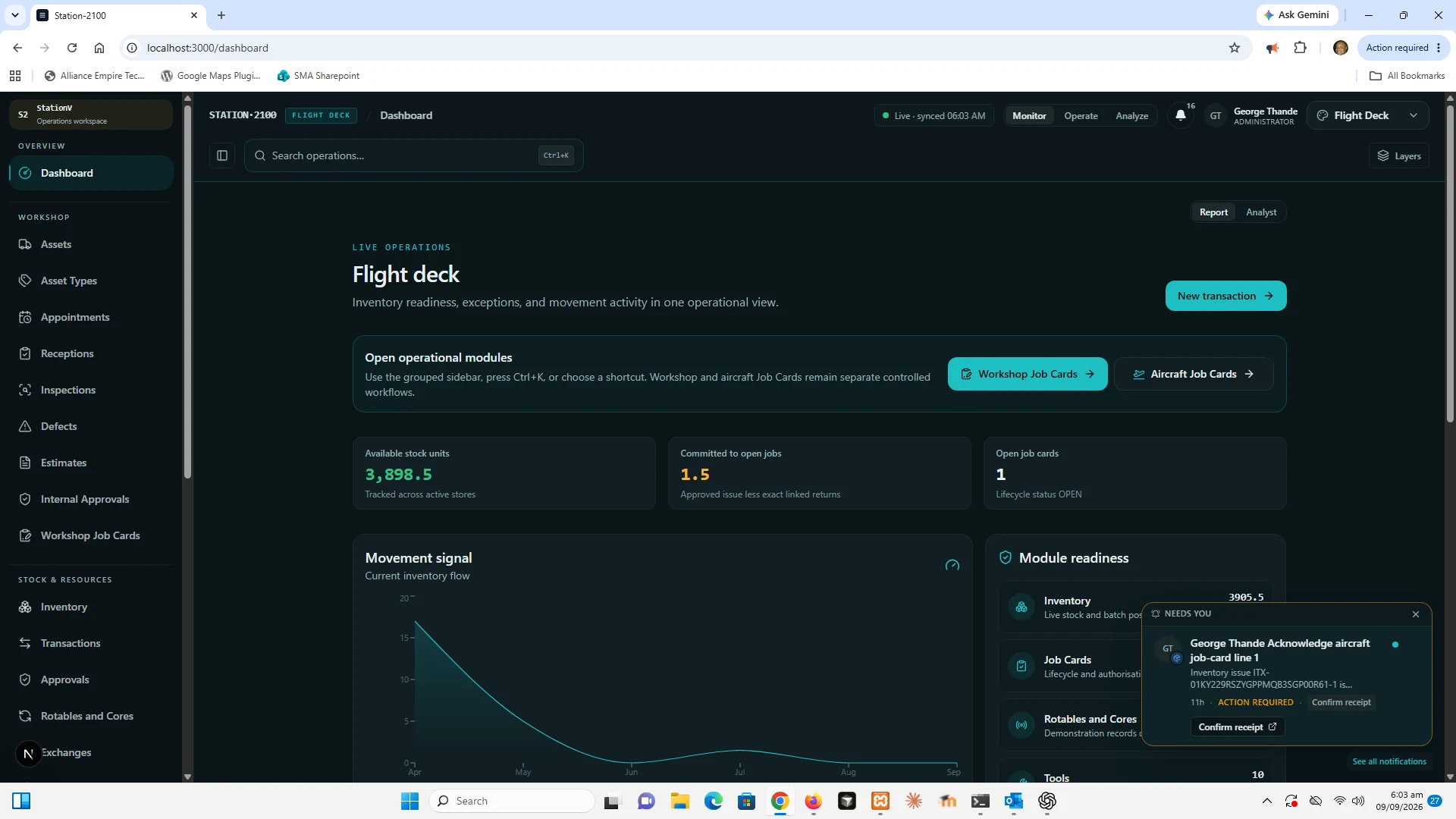Toggle the sidebar collapse panel icon
This screenshot has width=1456, height=819.
click(x=222, y=155)
